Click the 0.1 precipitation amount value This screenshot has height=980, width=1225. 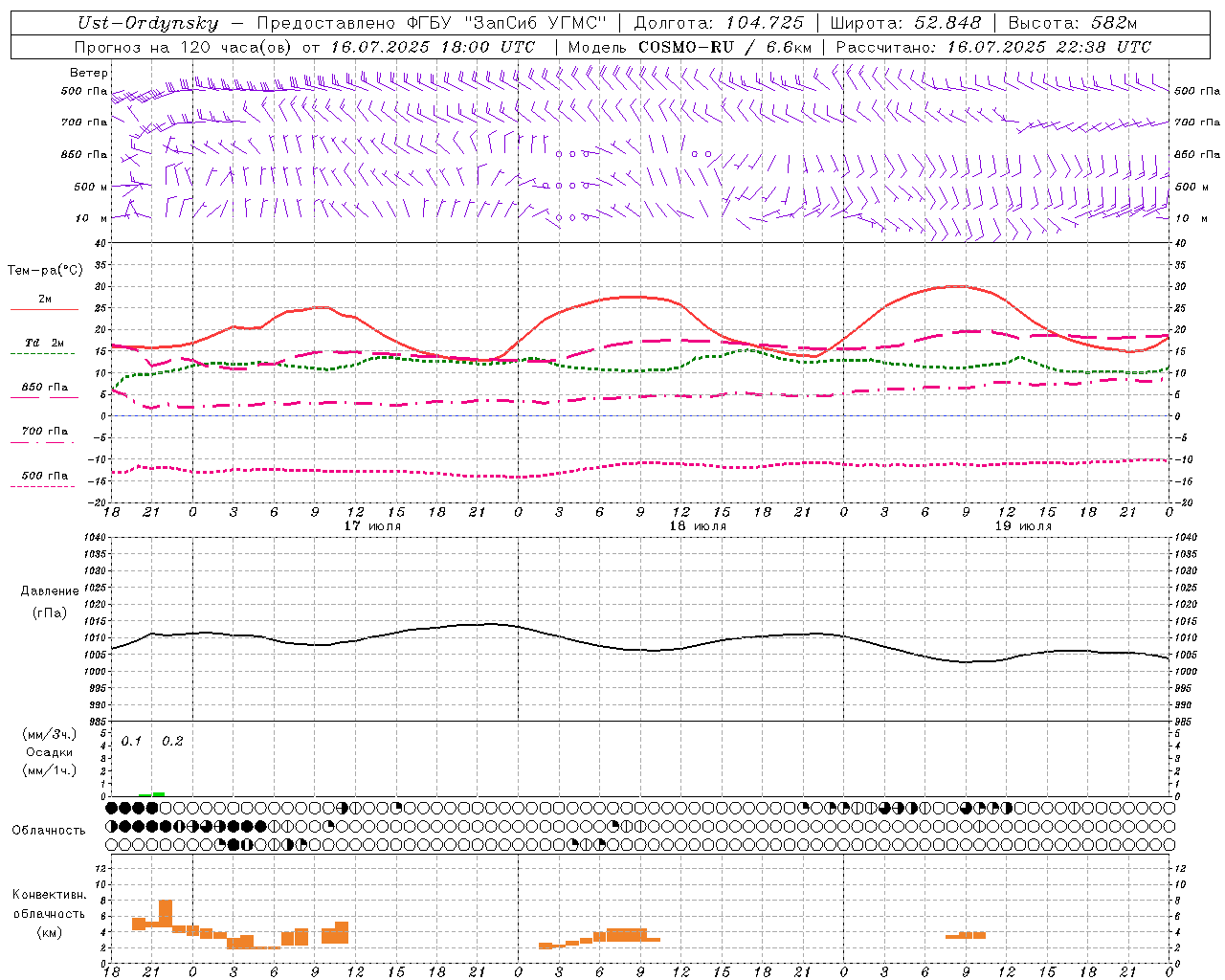point(131,742)
